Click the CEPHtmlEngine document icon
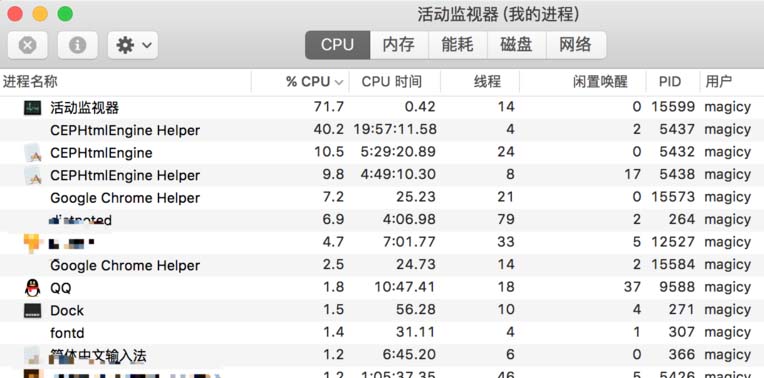The height and width of the screenshot is (378, 764). pyautogui.click(x=33, y=153)
